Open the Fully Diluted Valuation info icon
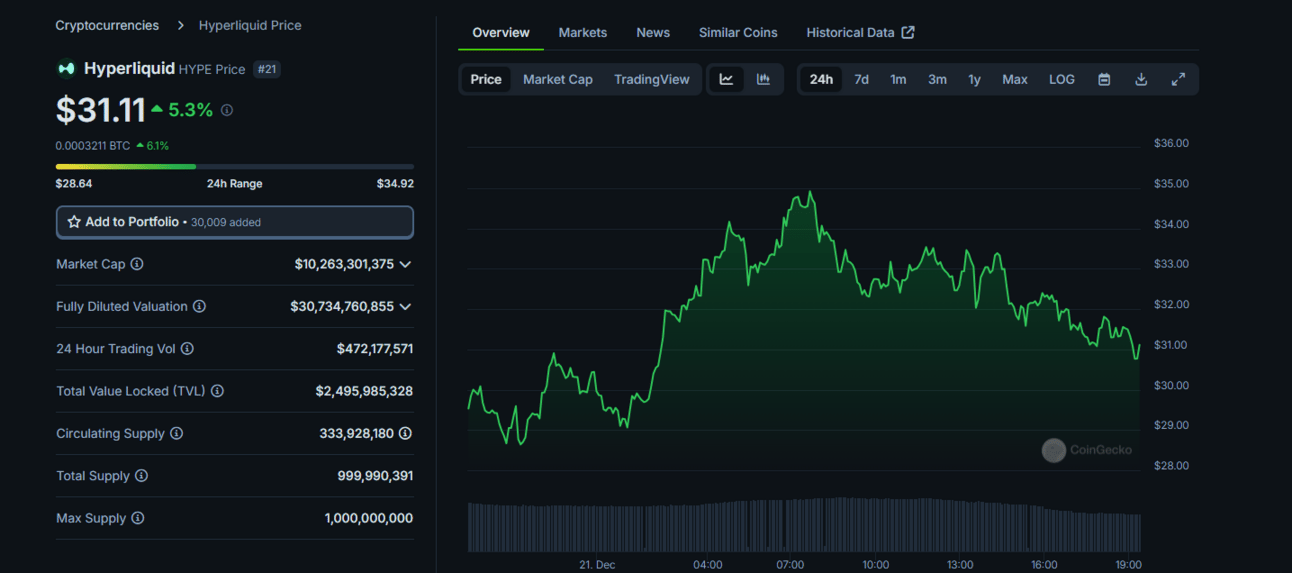The image size is (1292, 573). [x=199, y=306]
